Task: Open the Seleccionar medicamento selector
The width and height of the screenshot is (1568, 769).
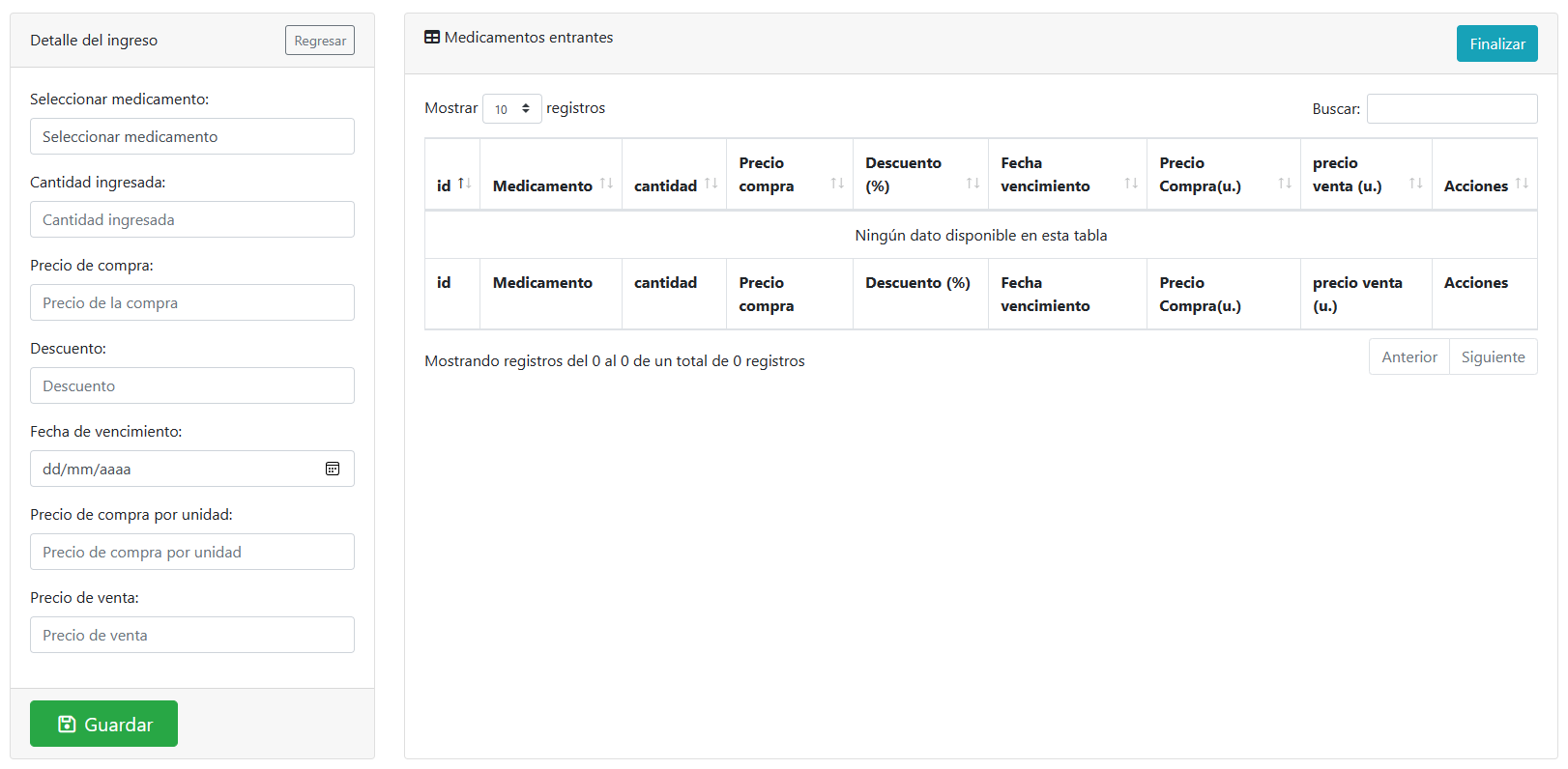Action: 192,136
